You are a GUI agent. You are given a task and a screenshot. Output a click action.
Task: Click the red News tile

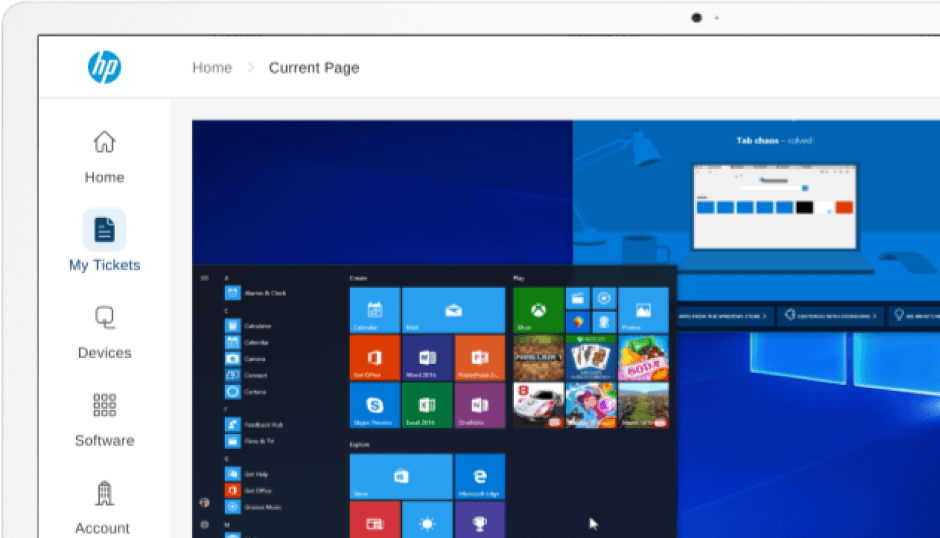pyautogui.click(x=375, y=519)
